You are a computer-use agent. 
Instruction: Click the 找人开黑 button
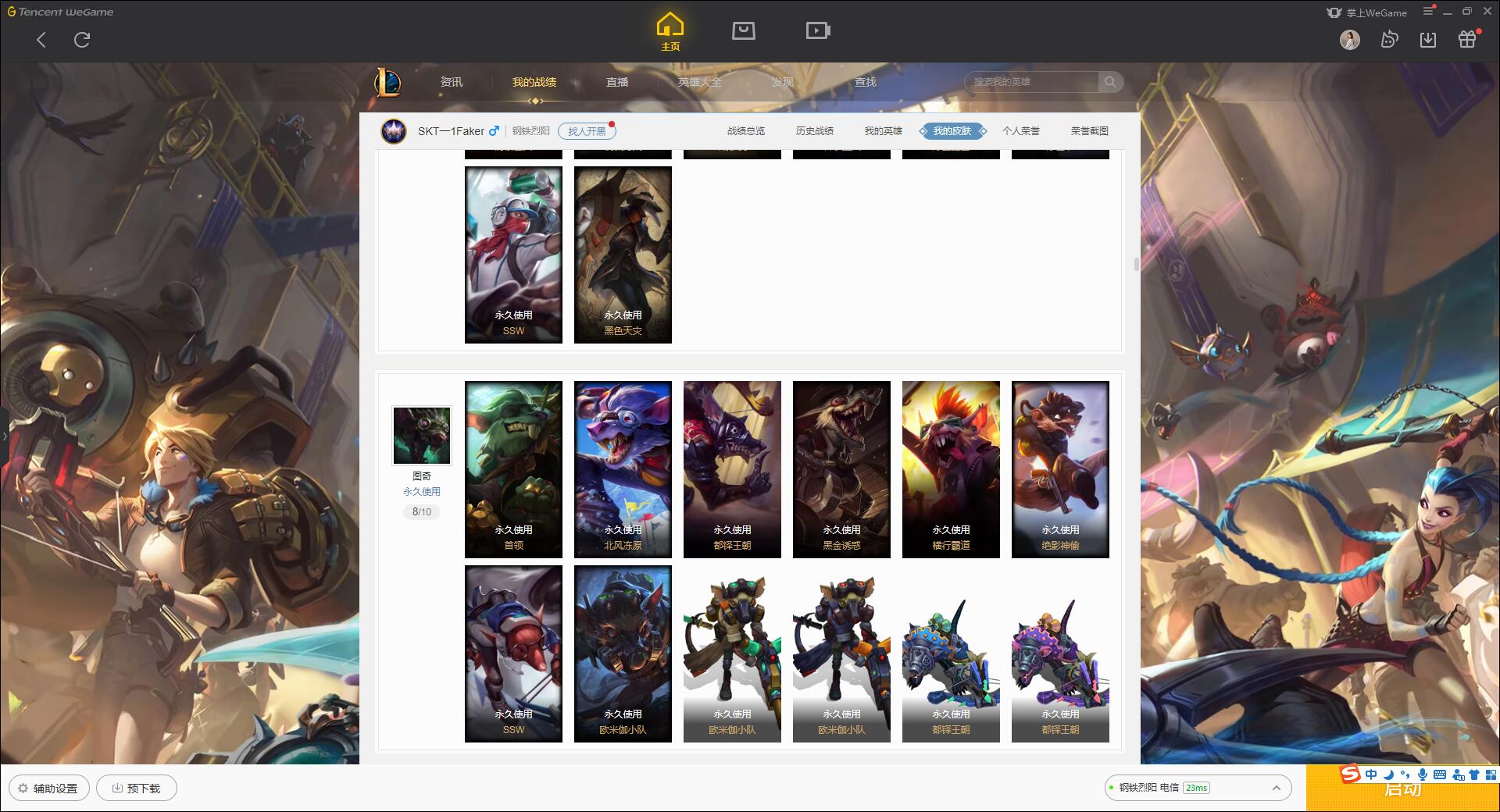[587, 131]
